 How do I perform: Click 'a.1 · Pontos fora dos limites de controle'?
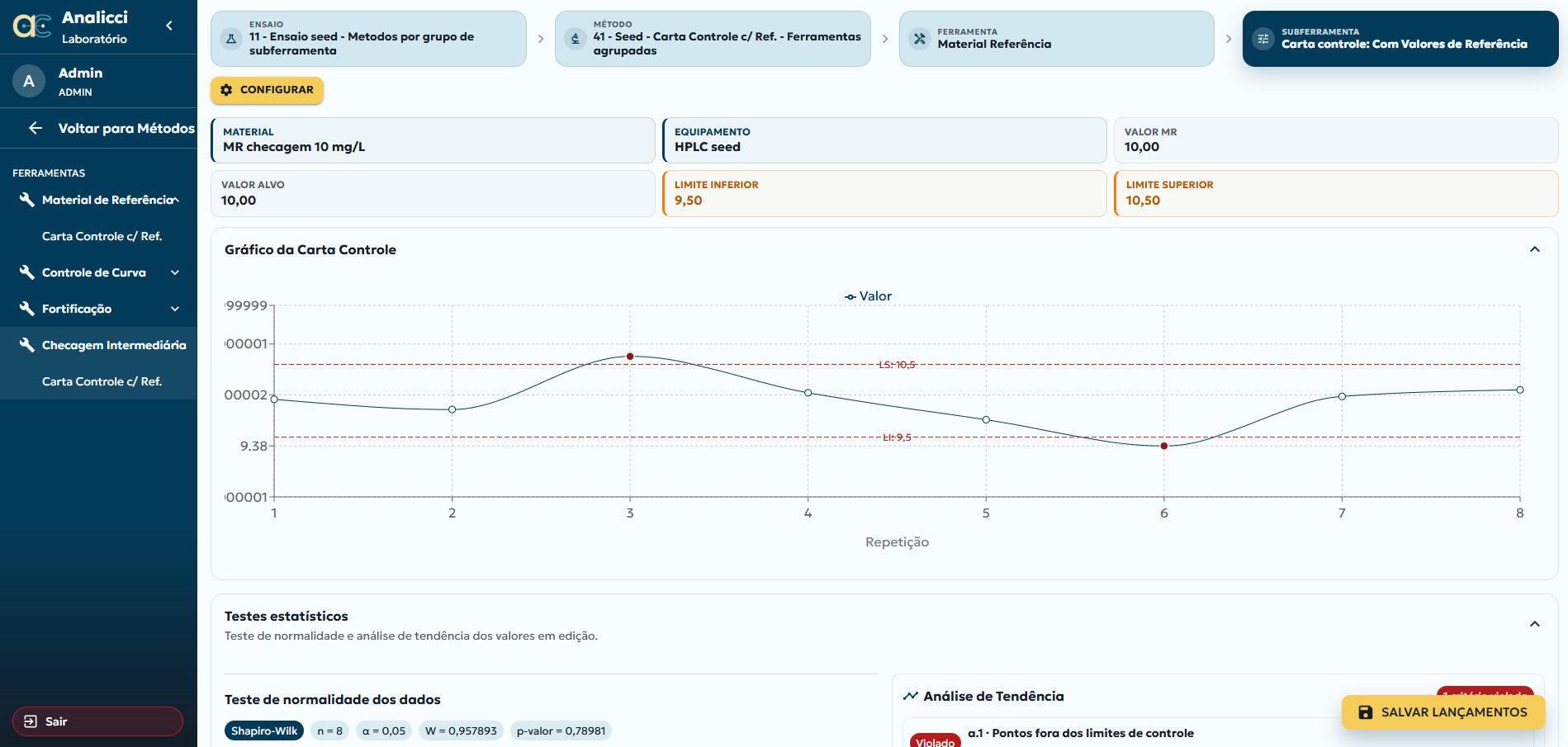pyautogui.click(x=1081, y=733)
